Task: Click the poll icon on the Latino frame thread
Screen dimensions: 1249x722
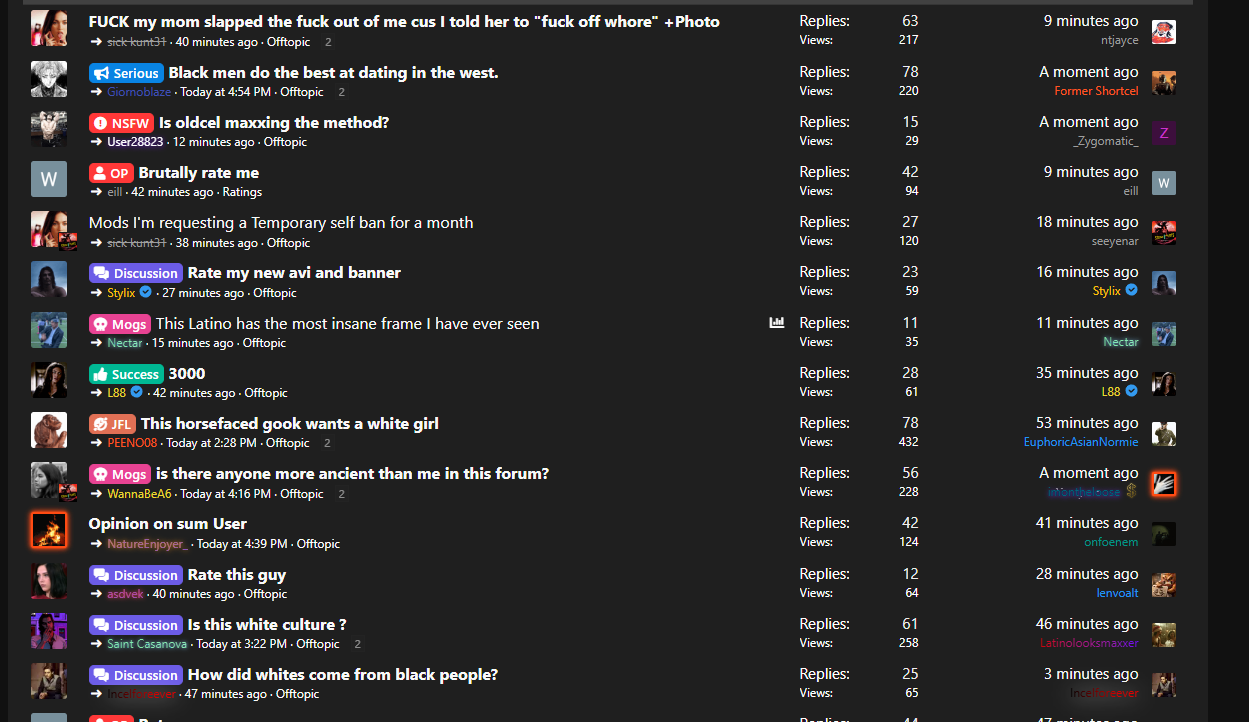Action: click(777, 323)
